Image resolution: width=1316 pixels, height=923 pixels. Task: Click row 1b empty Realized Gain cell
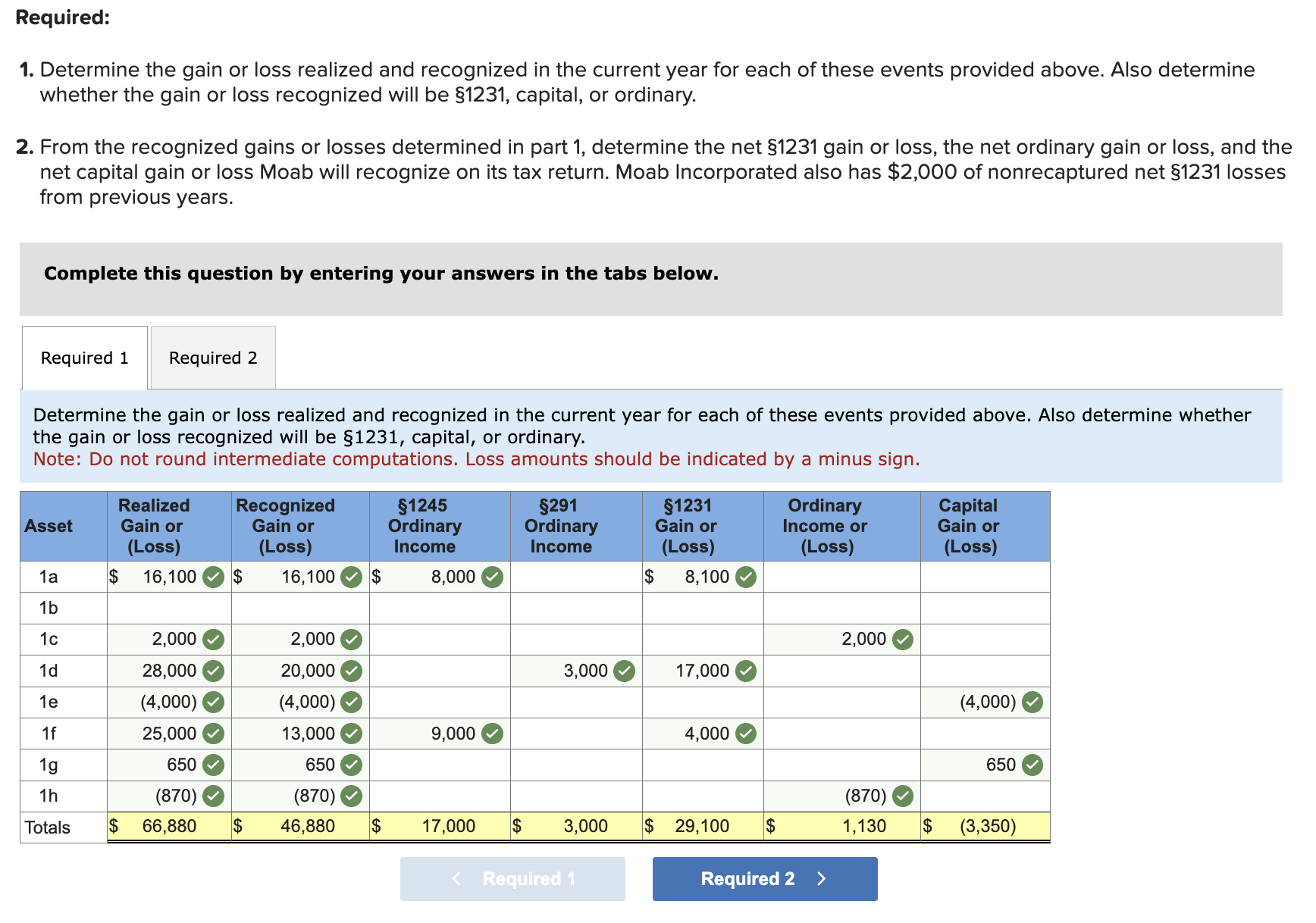[x=169, y=608]
